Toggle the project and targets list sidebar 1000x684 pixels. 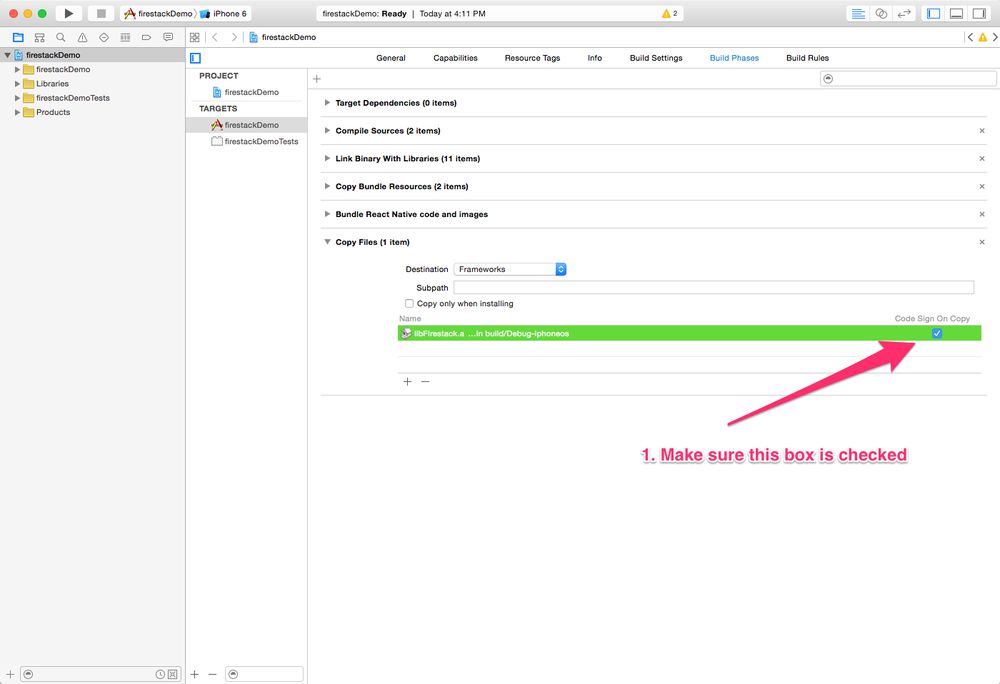pos(196,58)
